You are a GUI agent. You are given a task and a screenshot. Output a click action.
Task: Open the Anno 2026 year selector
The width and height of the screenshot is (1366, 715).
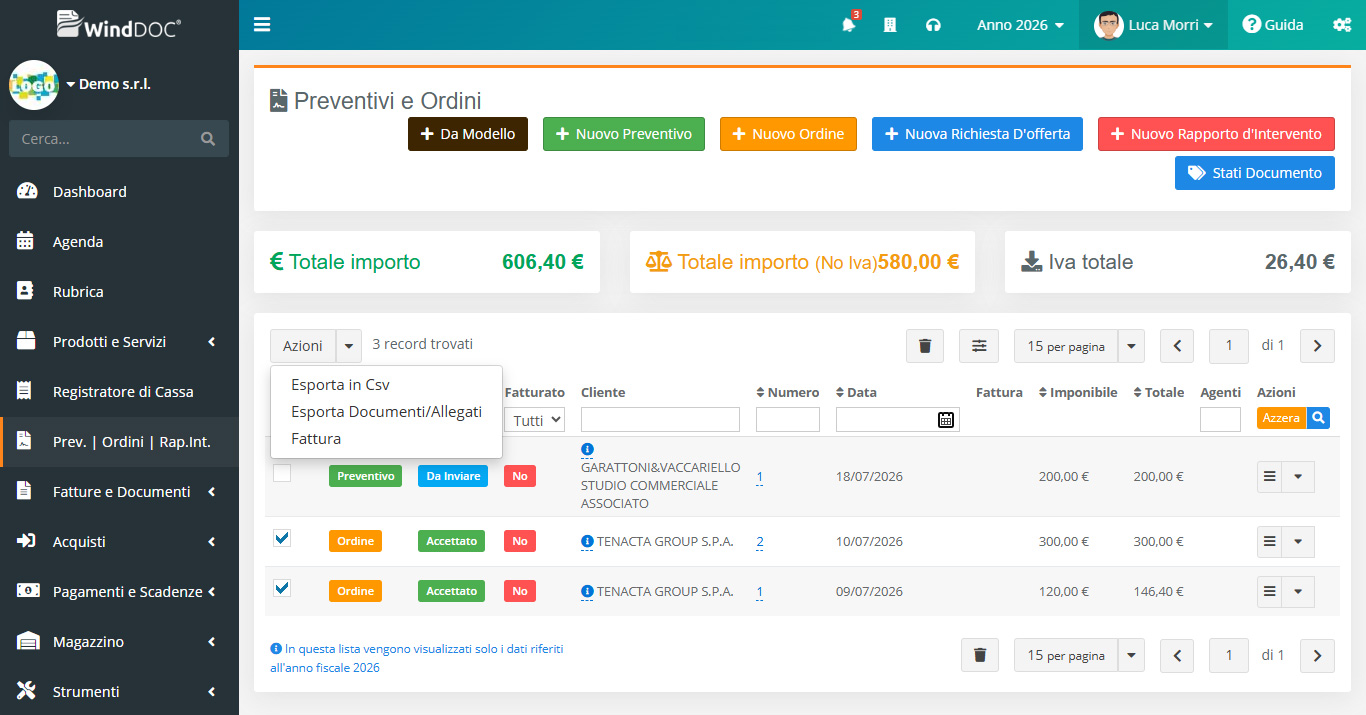pos(1020,25)
